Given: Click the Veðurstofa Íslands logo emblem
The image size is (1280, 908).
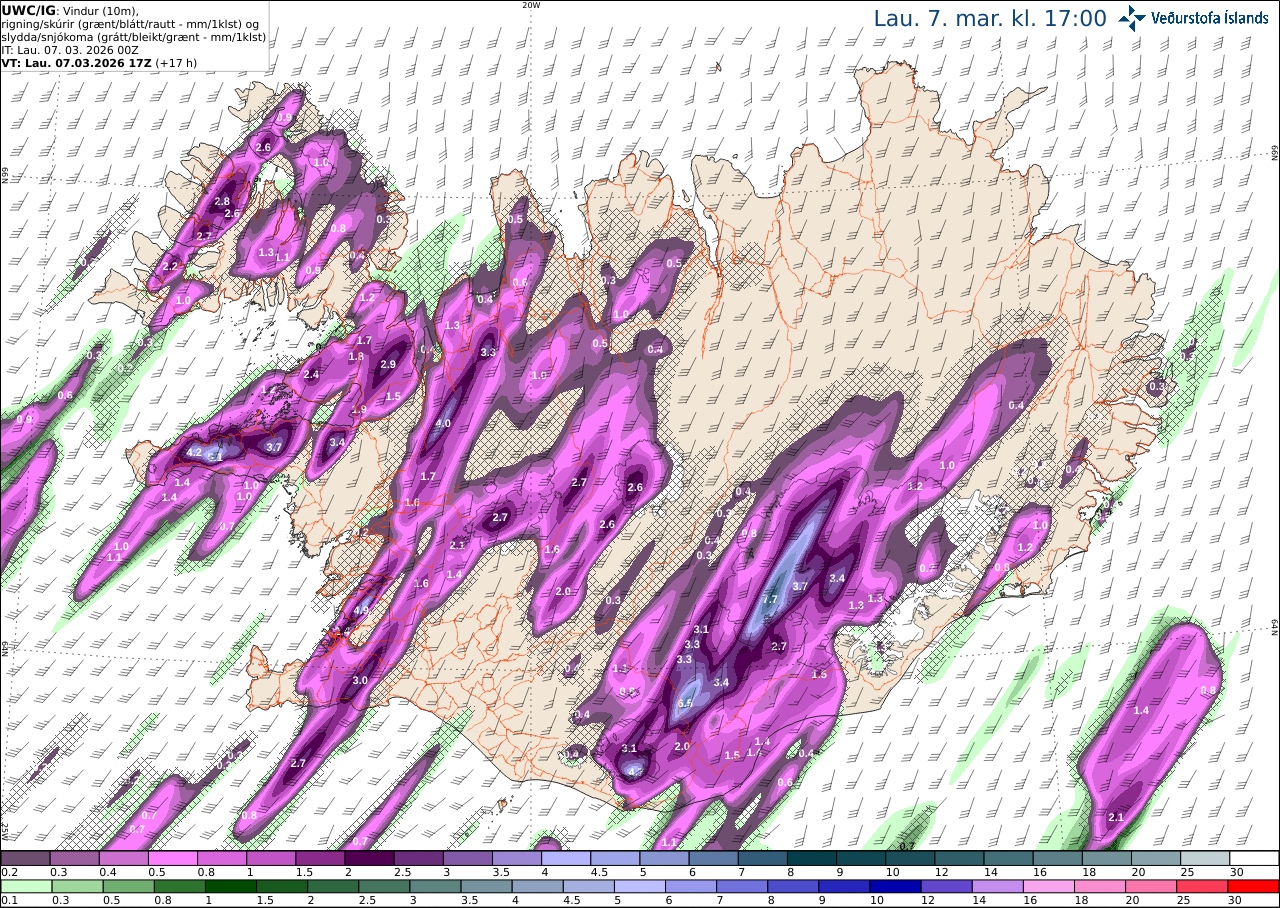Looking at the screenshot, I should tap(1133, 18).
